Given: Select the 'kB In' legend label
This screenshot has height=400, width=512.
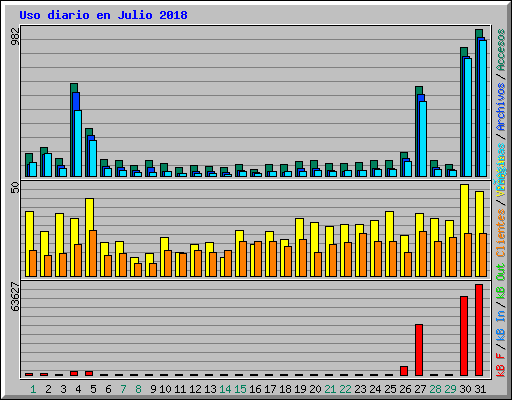Looking at the screenshot, I should tap(501, 326).
